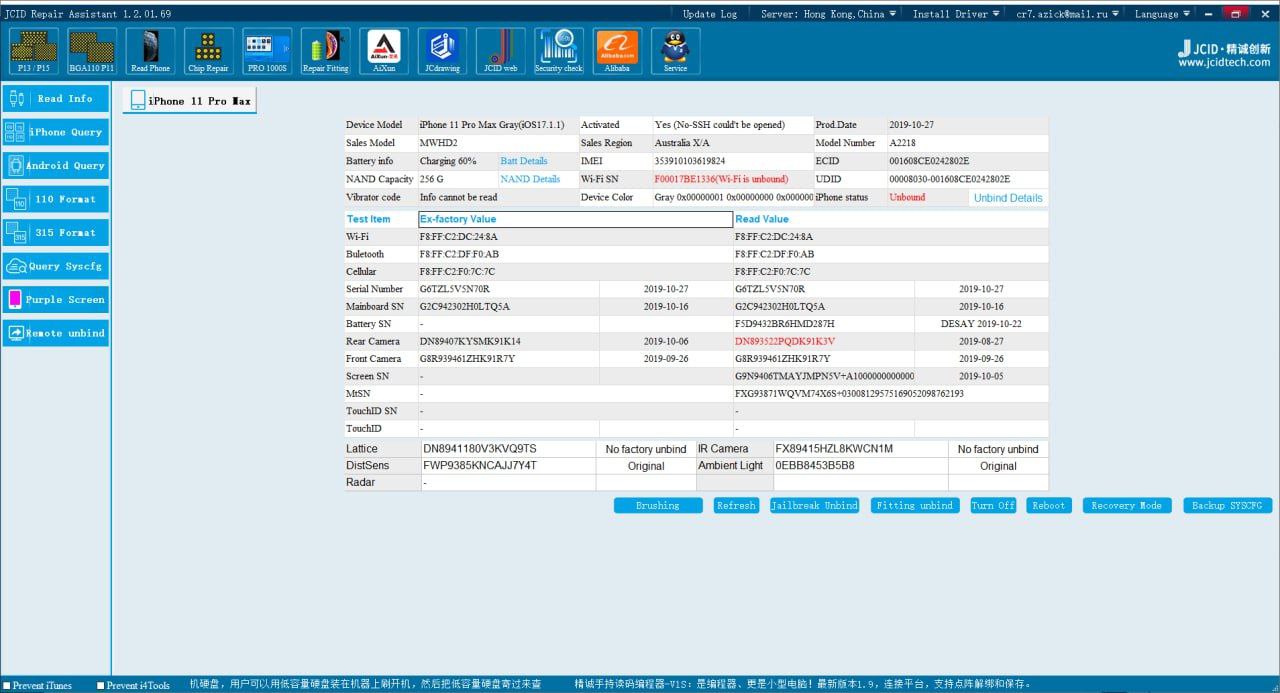
Task: Open the Language dropdown
Action: tap(1162, 14)
